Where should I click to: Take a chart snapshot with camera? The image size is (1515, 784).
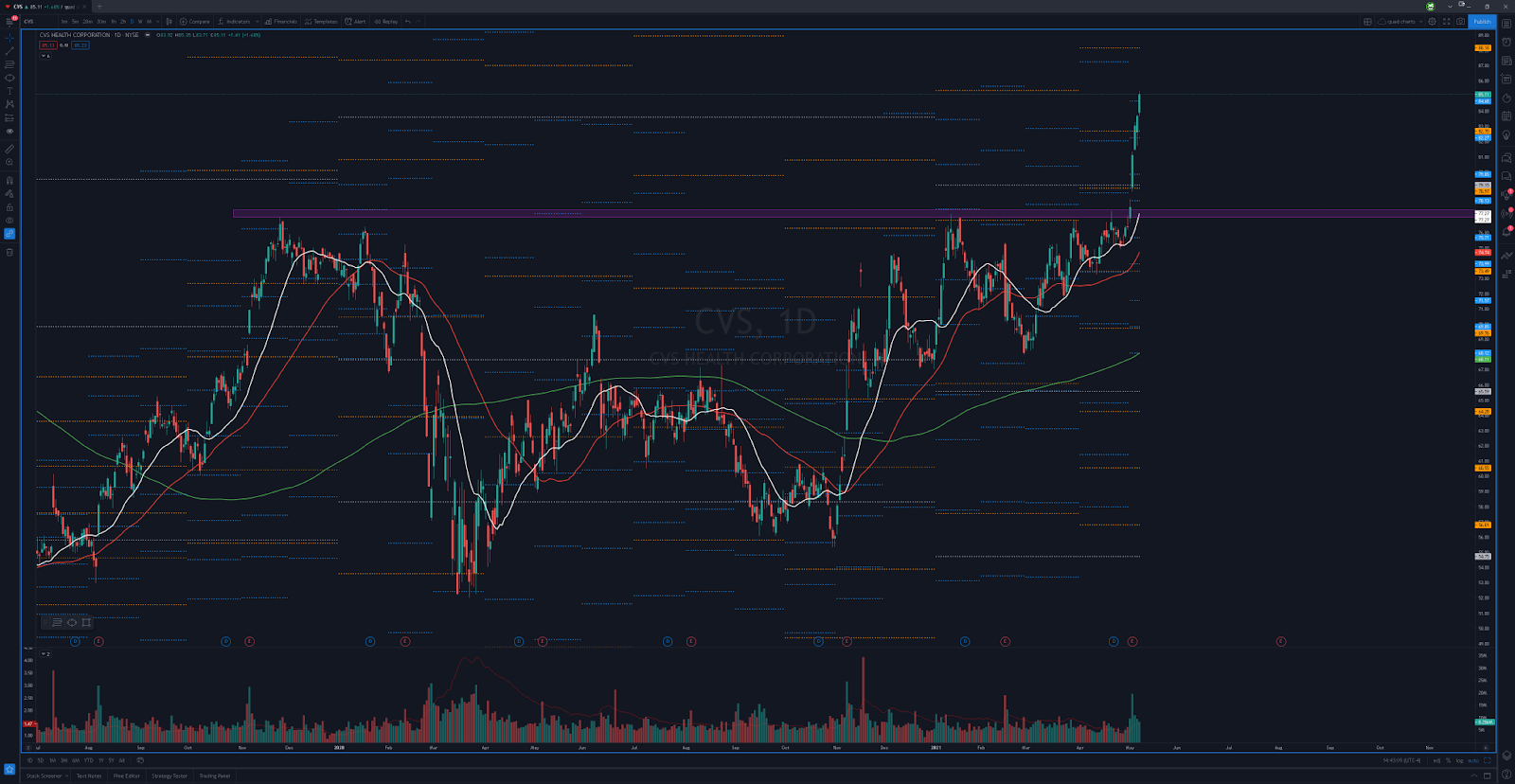[x=1460, y=22]
